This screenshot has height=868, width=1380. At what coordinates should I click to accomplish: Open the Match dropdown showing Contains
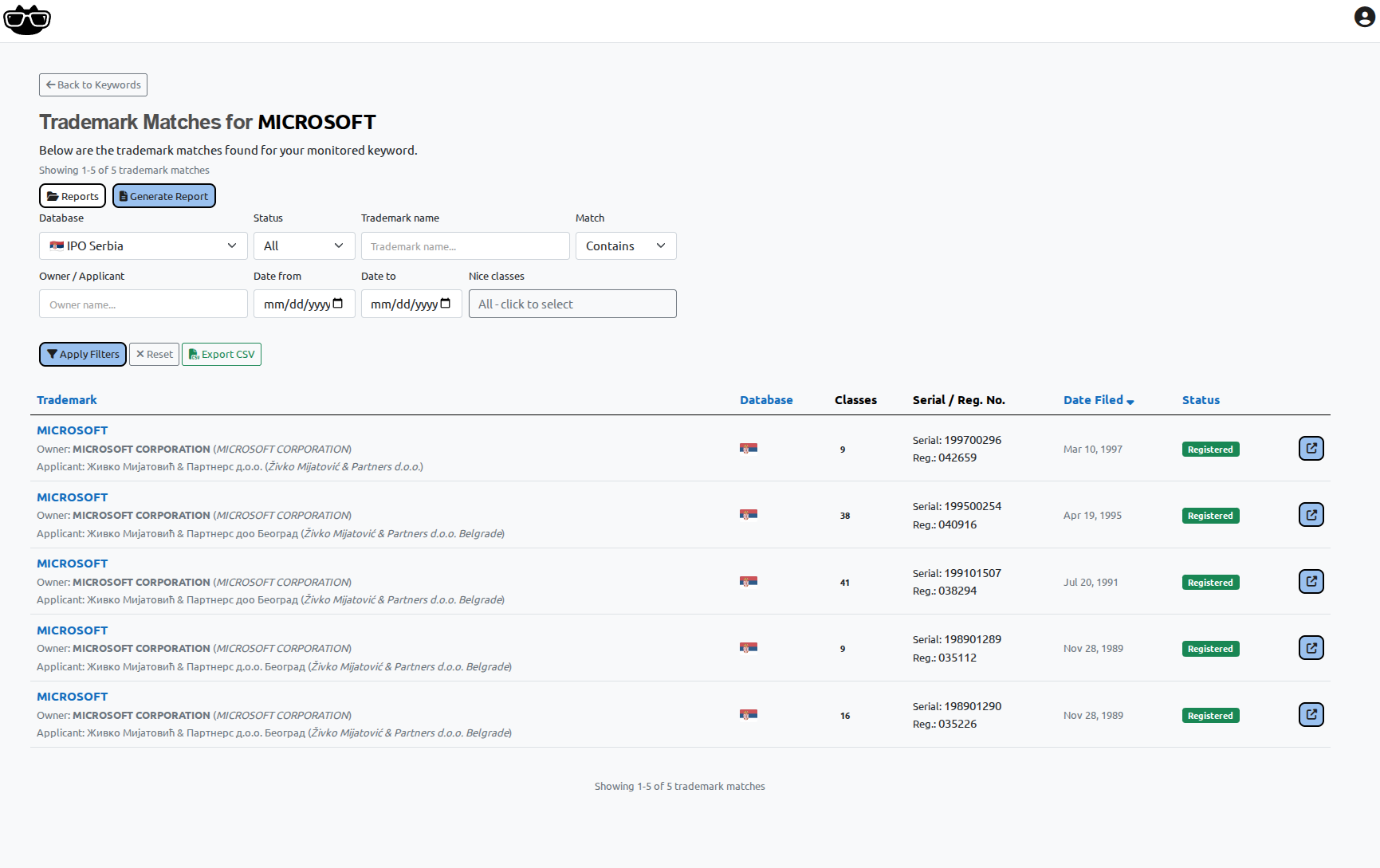click(x=626, y=246)
